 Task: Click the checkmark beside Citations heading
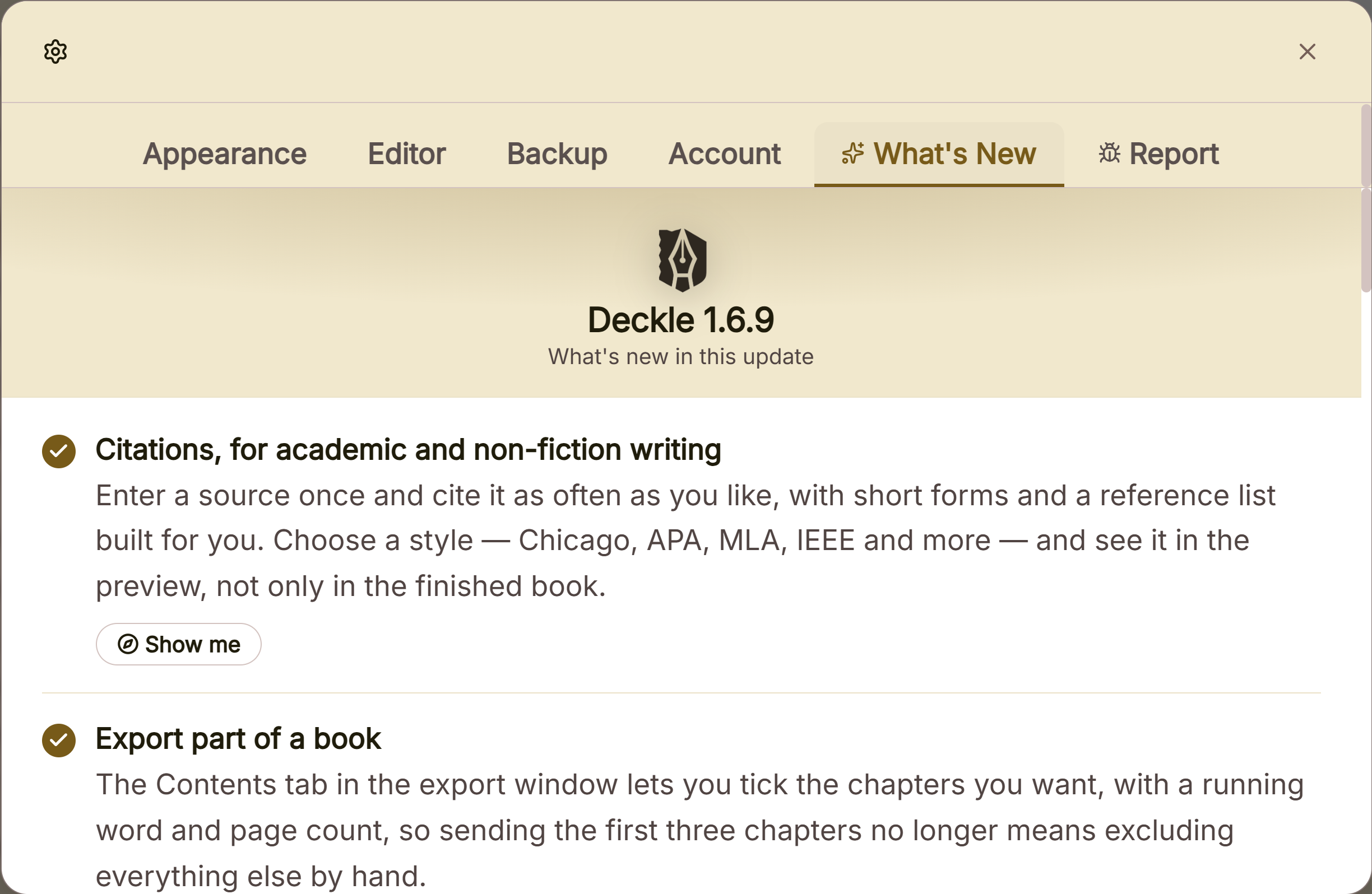[59, 451]
